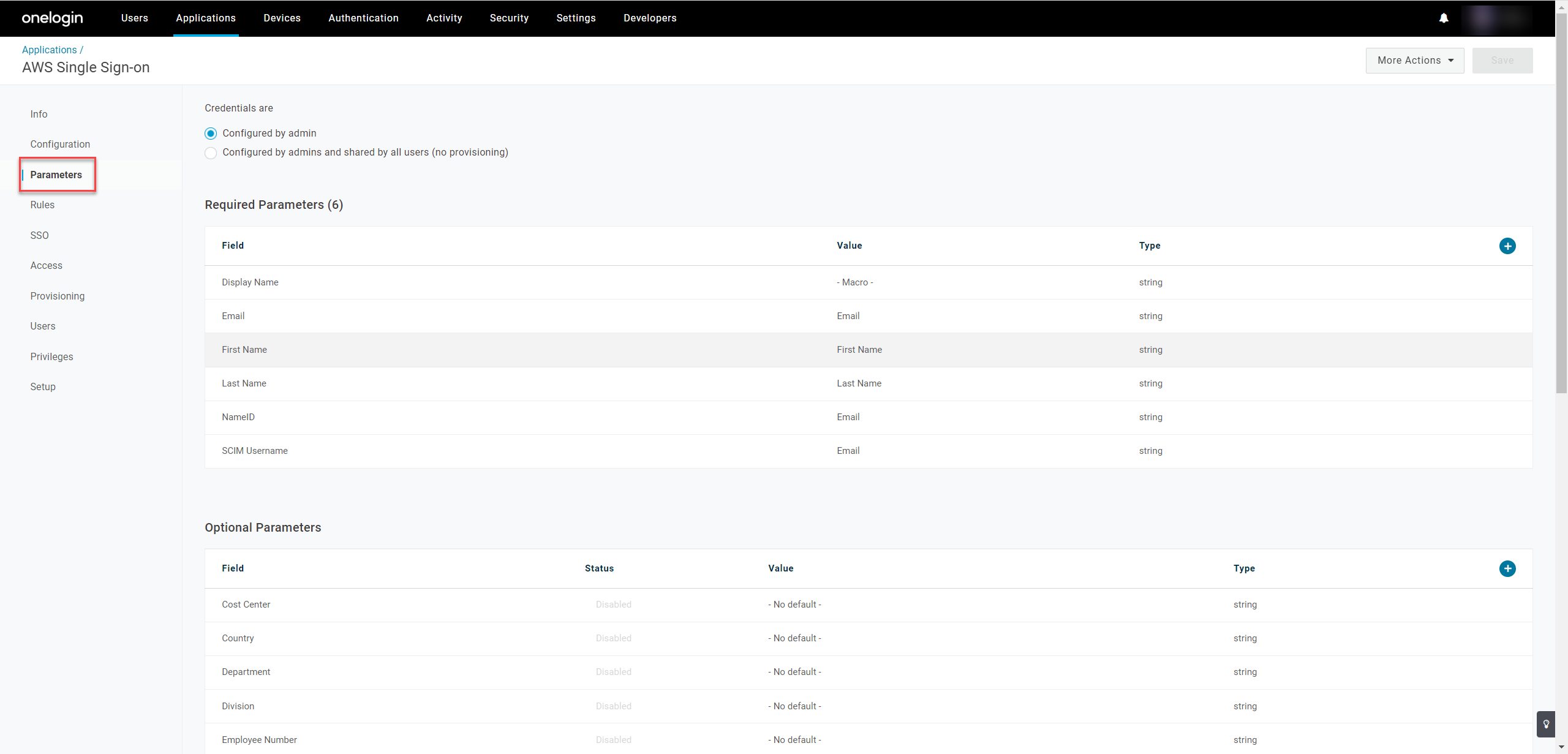Viewport: 1568px width, 754px height.
Task: Open the First Name parameter row
Action: click(x=244, y=350)
